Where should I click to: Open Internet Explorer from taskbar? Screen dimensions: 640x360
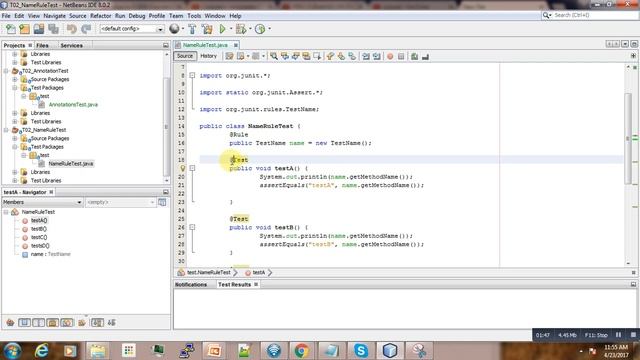click(x=41, y=351)
